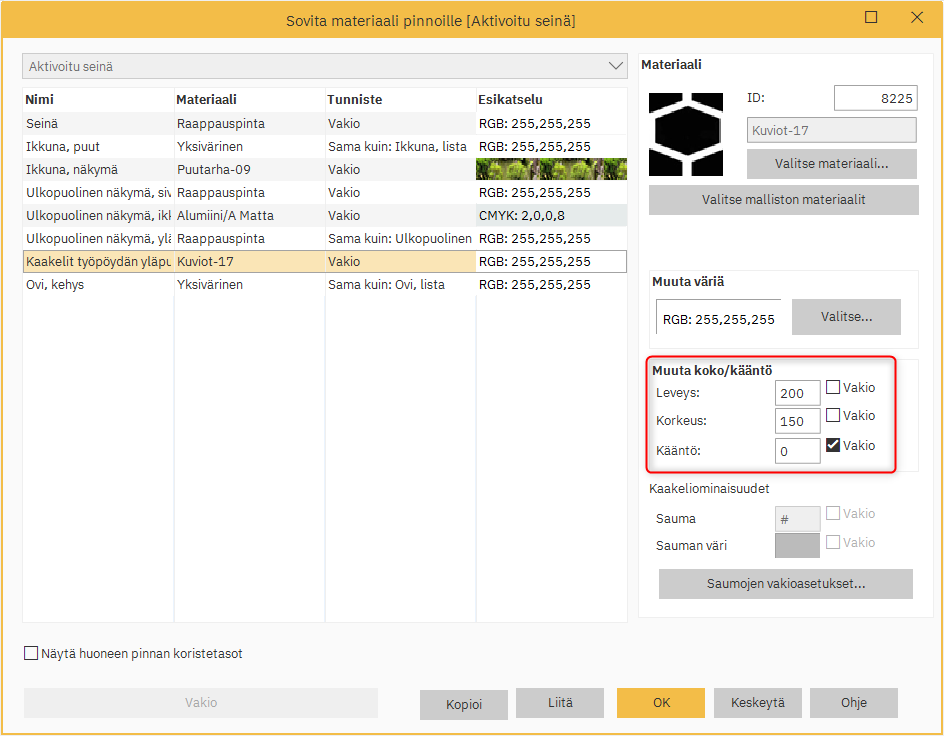Click the Sauman väri color swatch
Viewport: 944px width, 736px height.
(797, 545)
